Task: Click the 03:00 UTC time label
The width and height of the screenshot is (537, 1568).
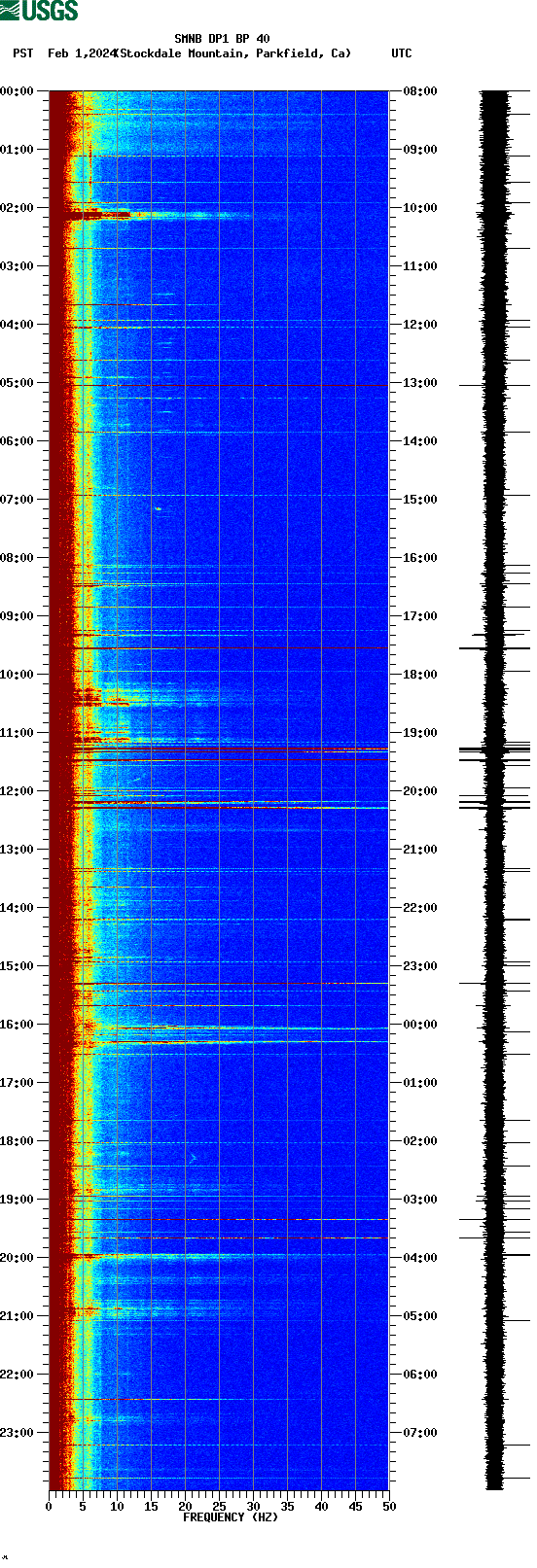Action: pyautogui.click(x=420, y=1200)
